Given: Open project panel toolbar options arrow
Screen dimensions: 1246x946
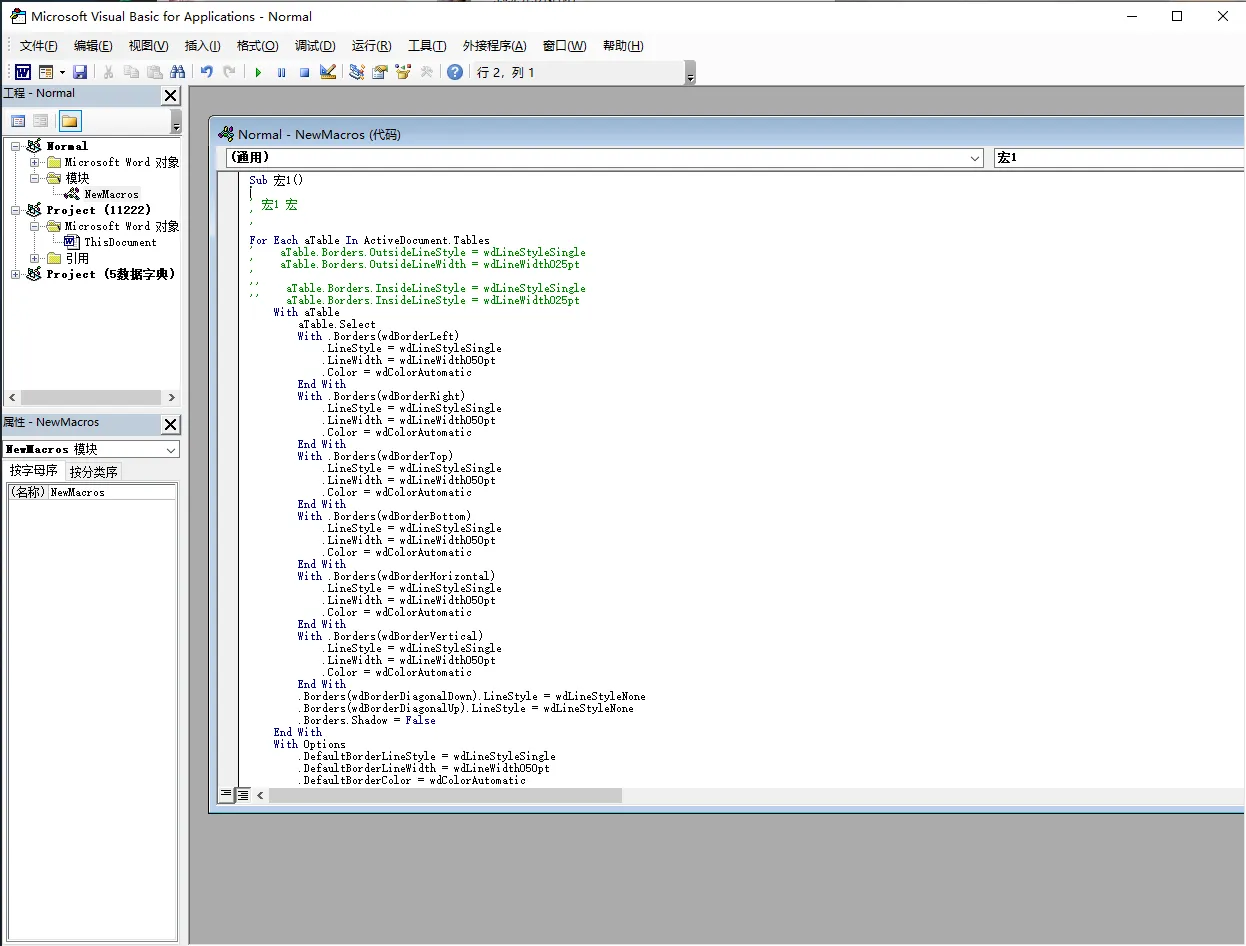Looking at the screenshot, I should [176, 122].
